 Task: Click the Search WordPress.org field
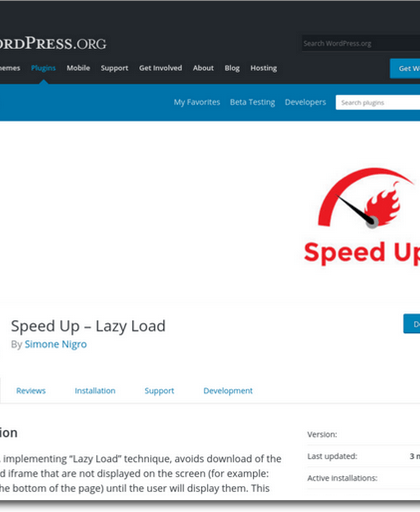[x=361, y=43]
